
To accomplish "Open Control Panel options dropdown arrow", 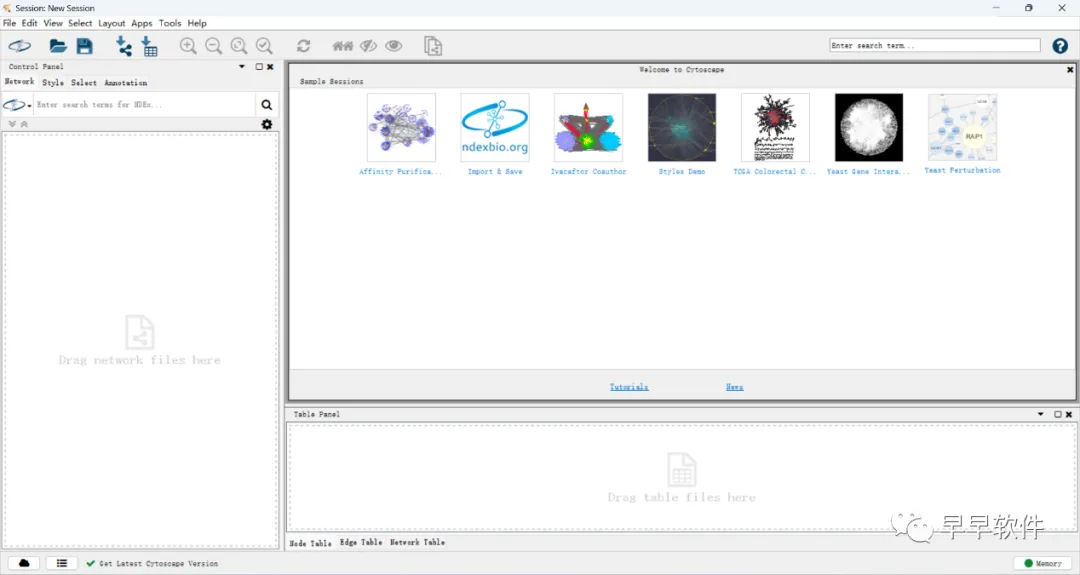I will point(242,67).
